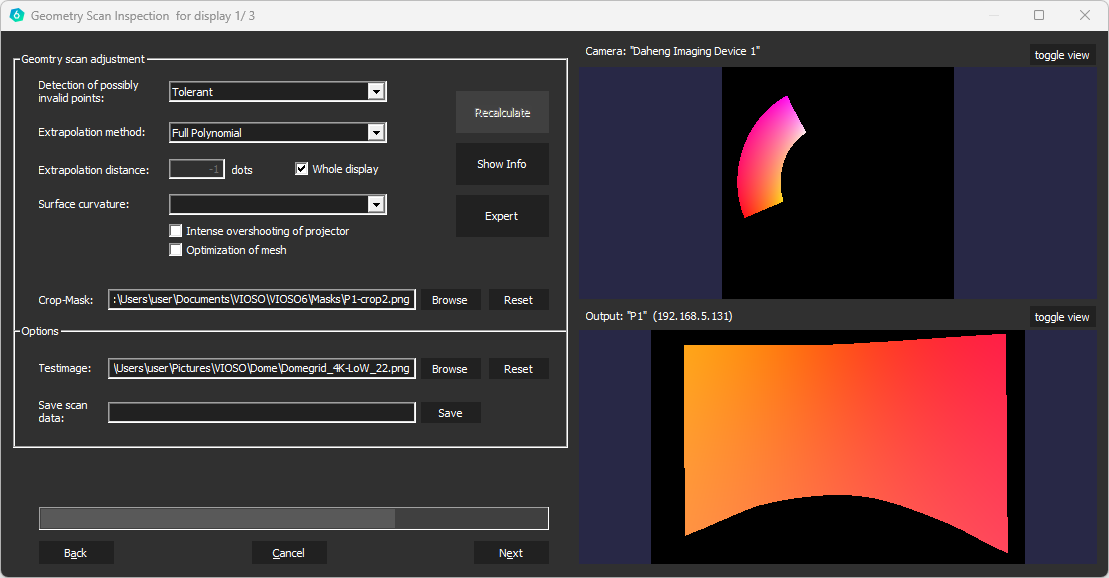Browse for a Crop-Mask file

(450, 300)
